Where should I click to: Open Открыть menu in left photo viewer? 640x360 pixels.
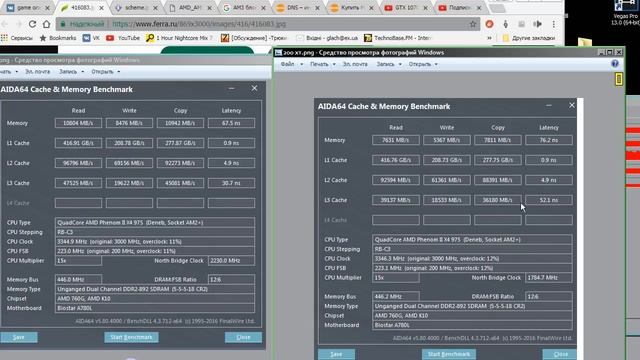click(105, 71)
